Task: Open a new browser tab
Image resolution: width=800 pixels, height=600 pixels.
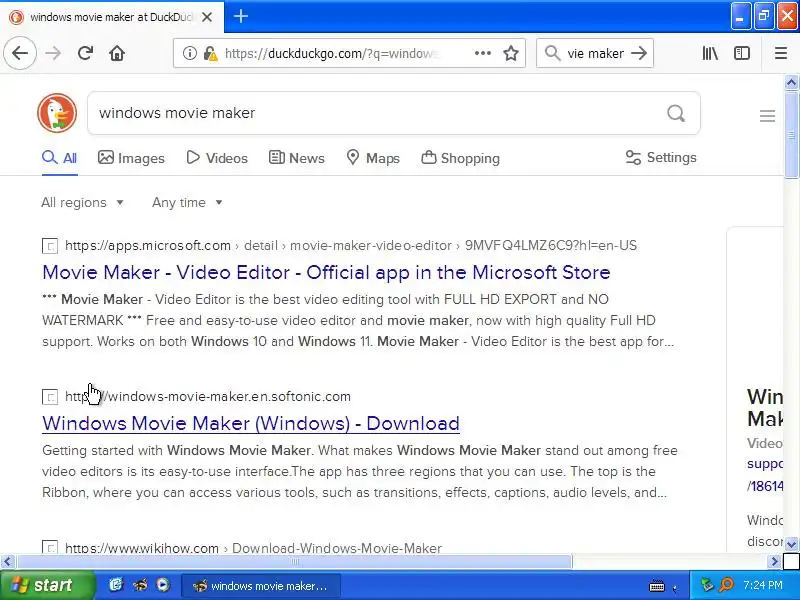Action: coord(241,16)
